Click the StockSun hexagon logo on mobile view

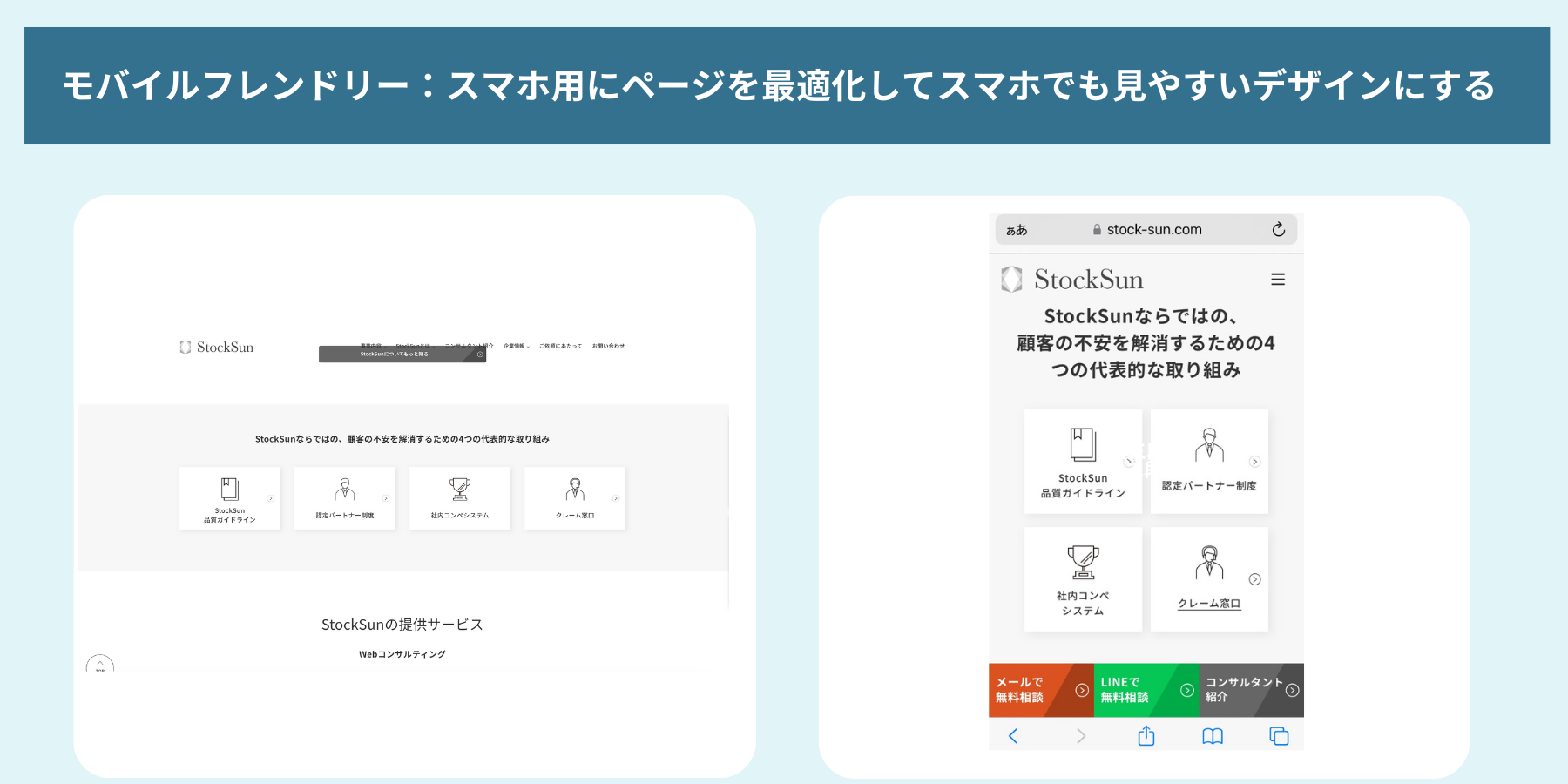click(1010, 279)
